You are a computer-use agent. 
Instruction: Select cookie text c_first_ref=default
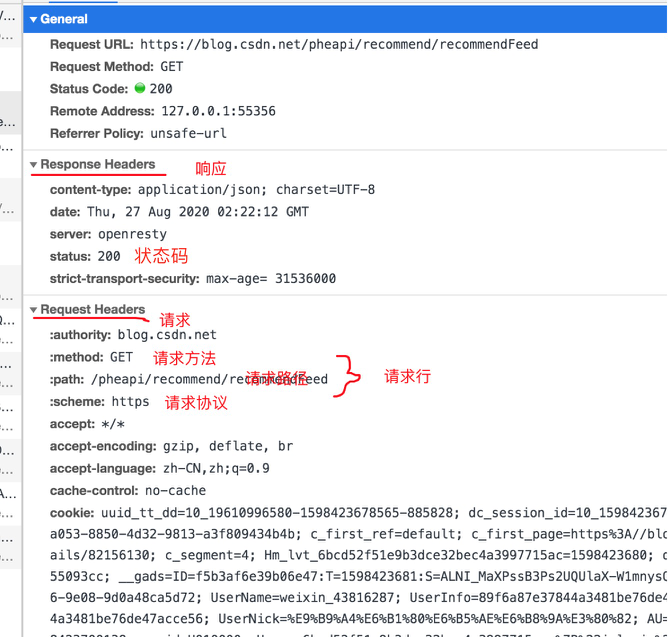387,534
